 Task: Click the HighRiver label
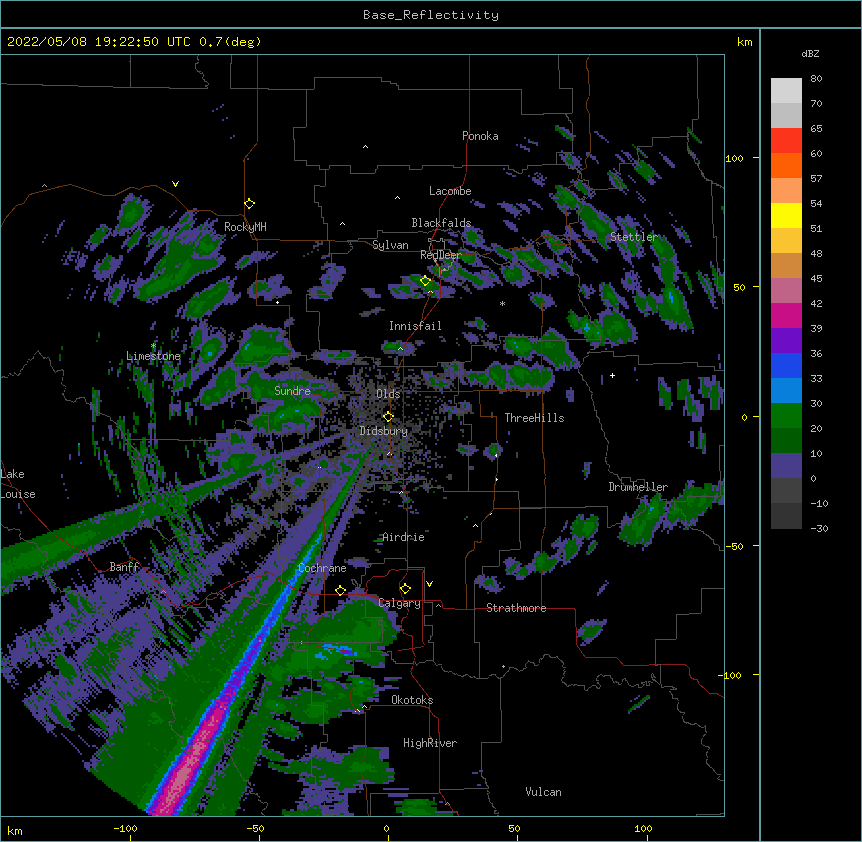(430, 743)
